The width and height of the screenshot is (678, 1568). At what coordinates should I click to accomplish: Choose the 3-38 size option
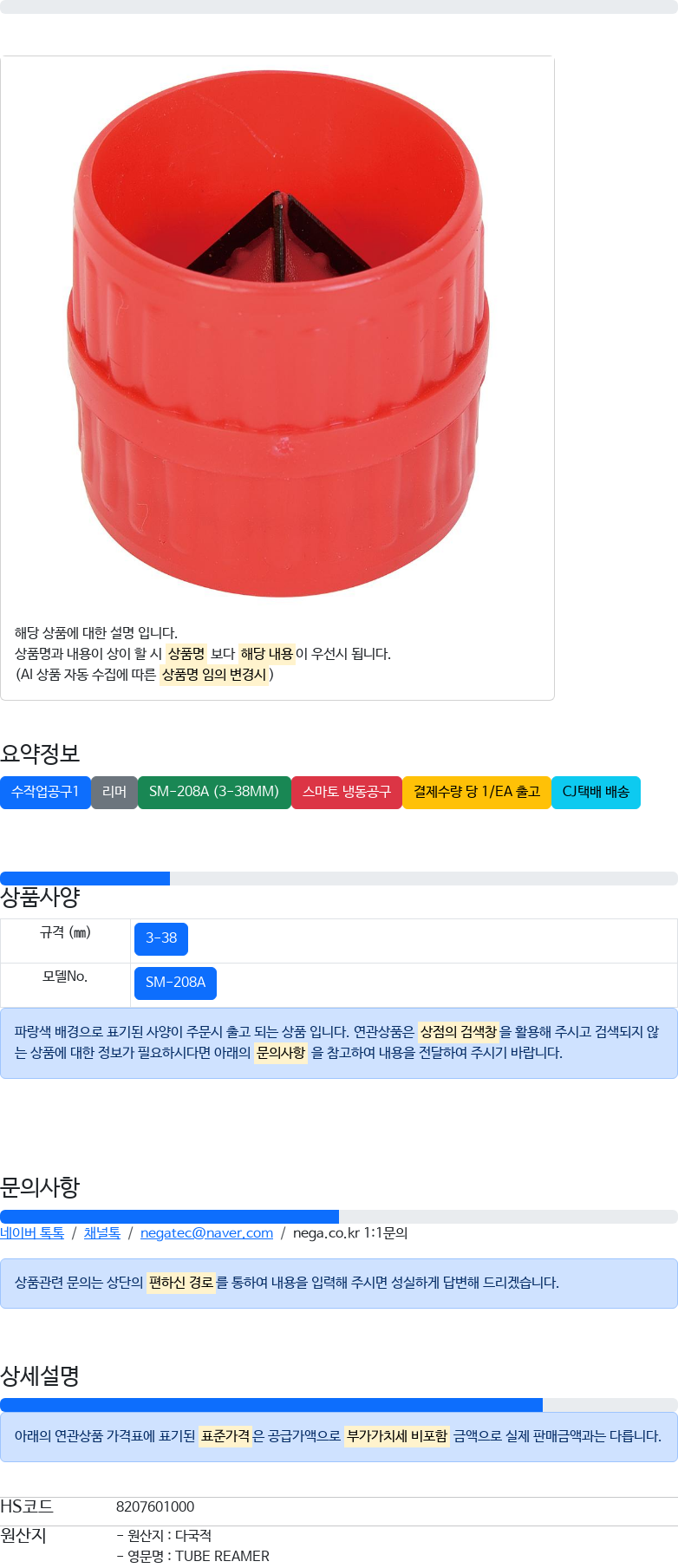coord(161,938)
